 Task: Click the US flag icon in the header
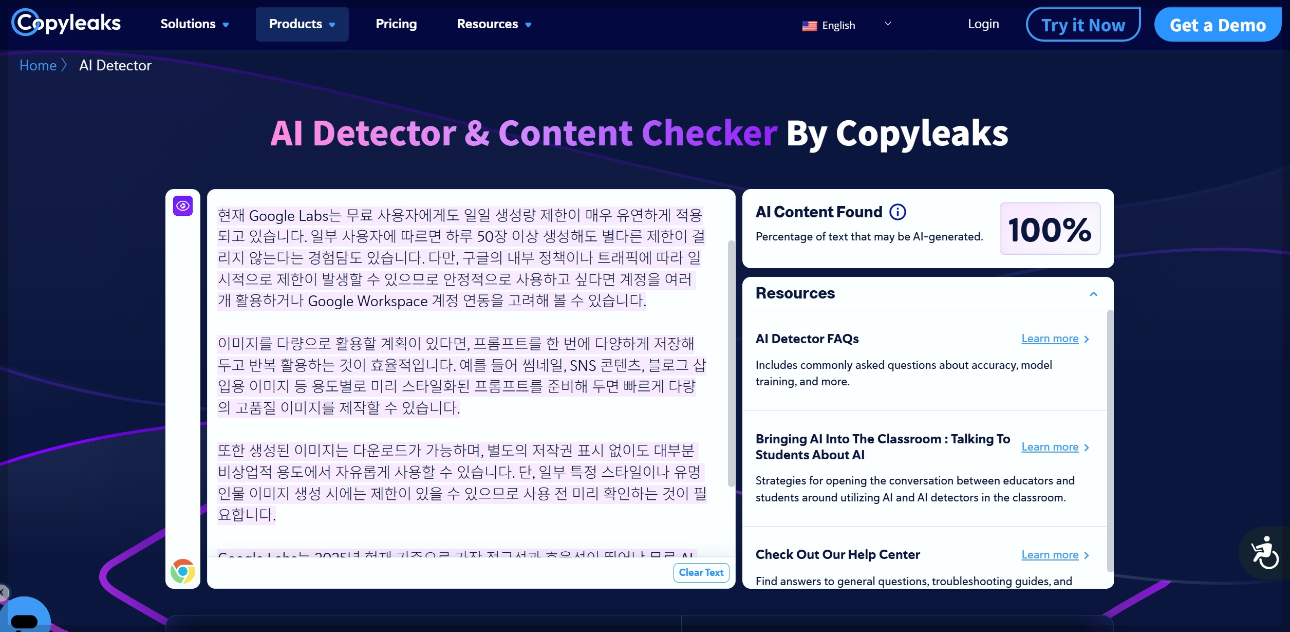[810, 27]
